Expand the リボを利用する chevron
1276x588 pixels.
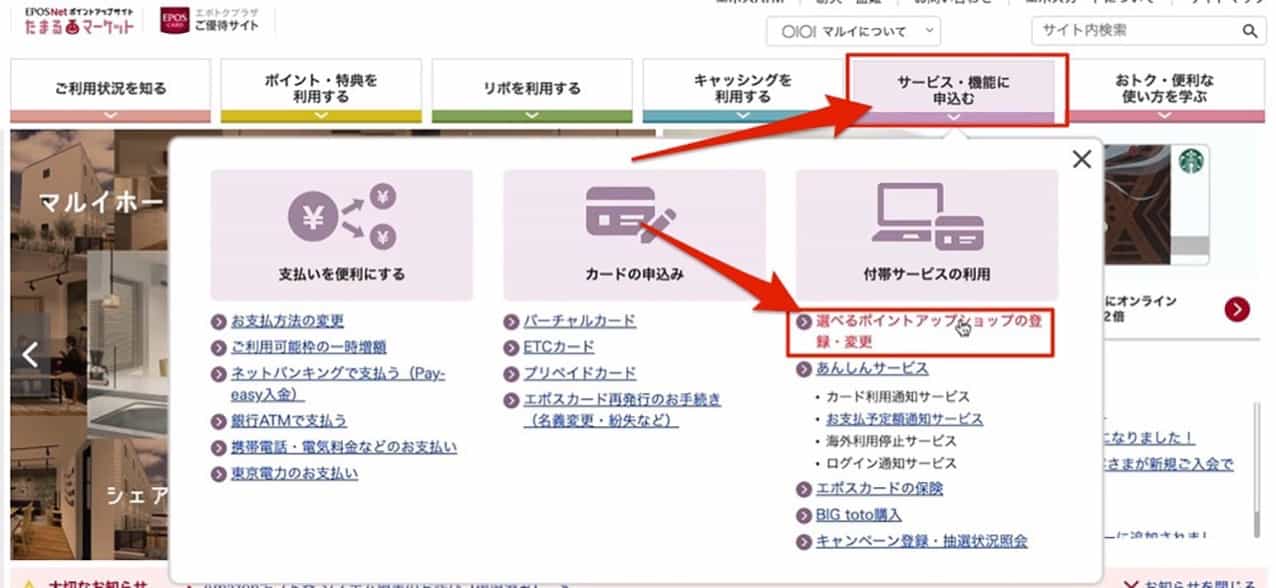532,115
